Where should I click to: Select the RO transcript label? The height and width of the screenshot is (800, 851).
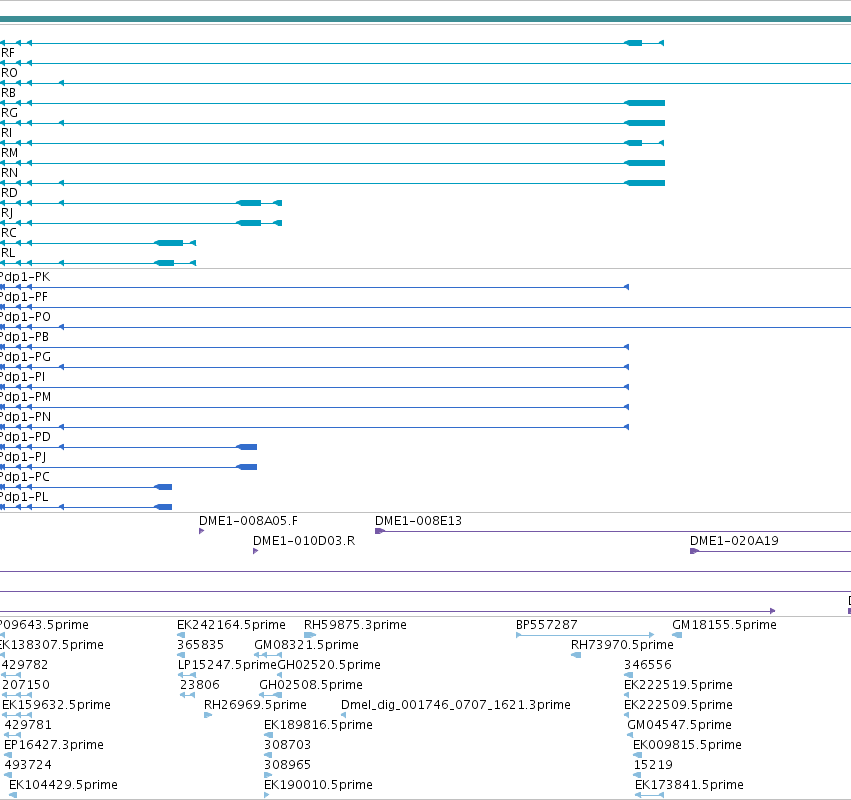(9, 73)
